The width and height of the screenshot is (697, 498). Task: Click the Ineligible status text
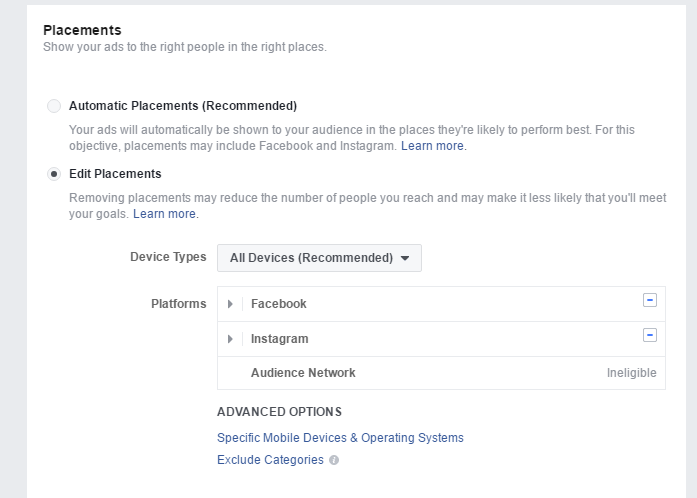pyautogui.click(x=631, y=373)
